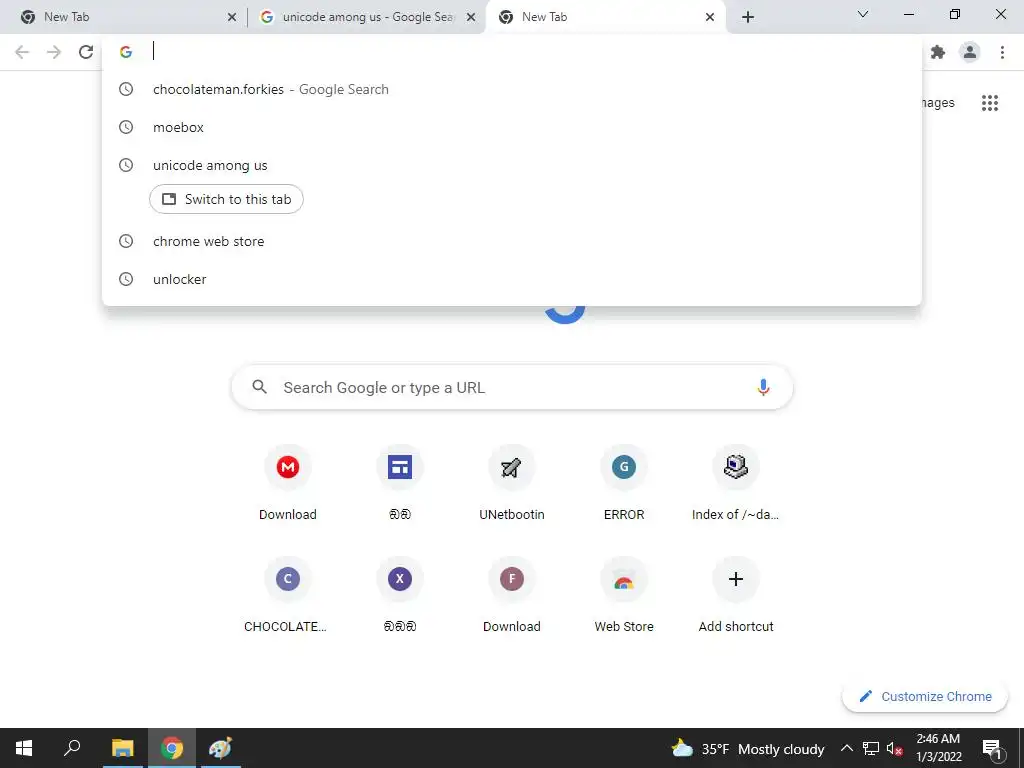Open the Google apps grid icon
The image size is (1024, 768).
pyautogui.click(x=990, y=103)
